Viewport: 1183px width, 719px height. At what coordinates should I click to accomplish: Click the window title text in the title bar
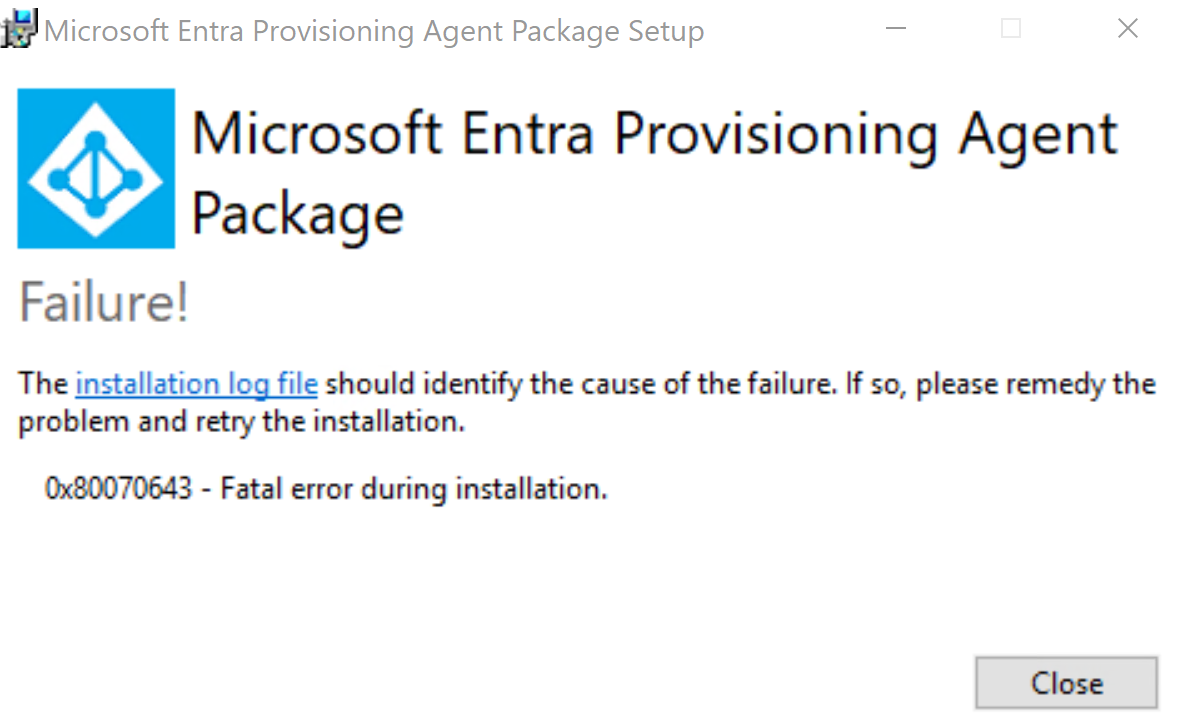(374, 31)
